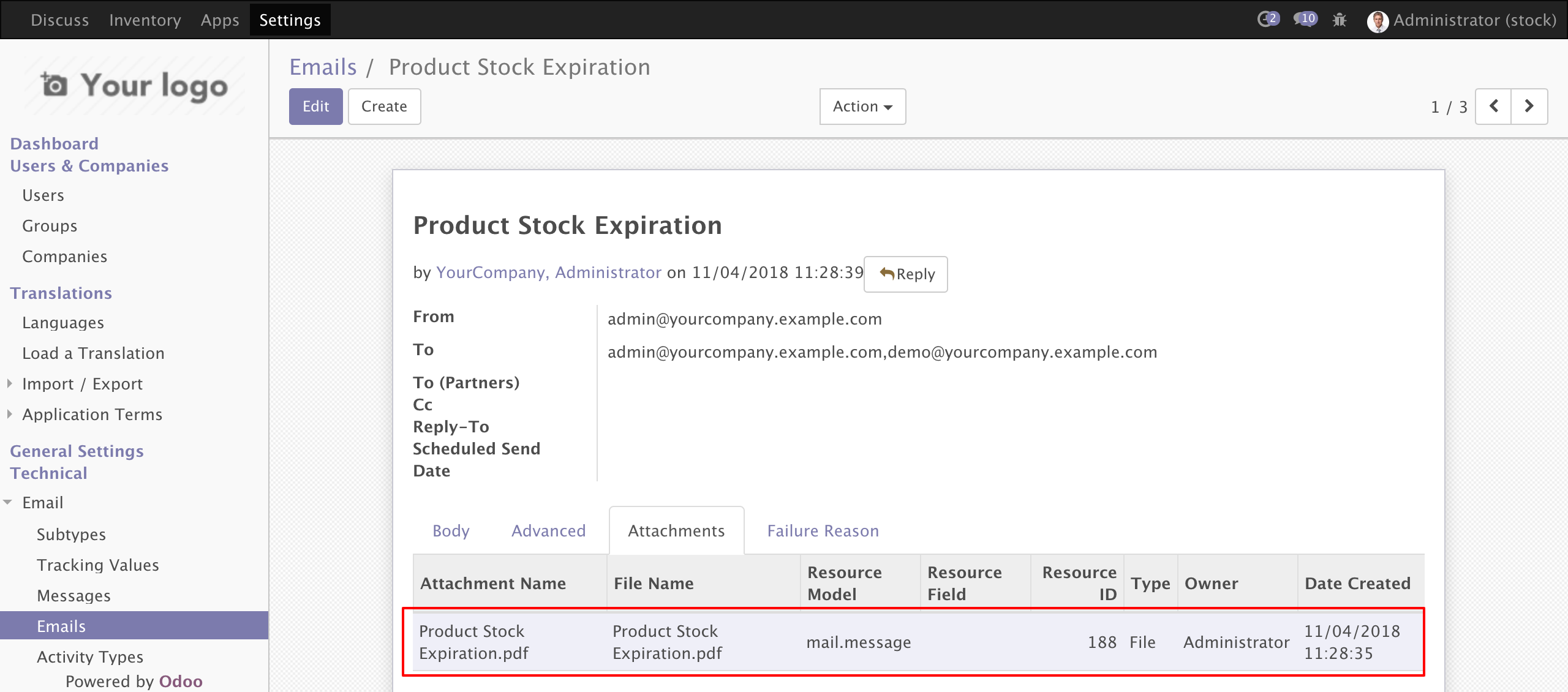1568x692 pixels.
Task: Follow the YourCompany, Administrator author link
Action: point(548,273)
